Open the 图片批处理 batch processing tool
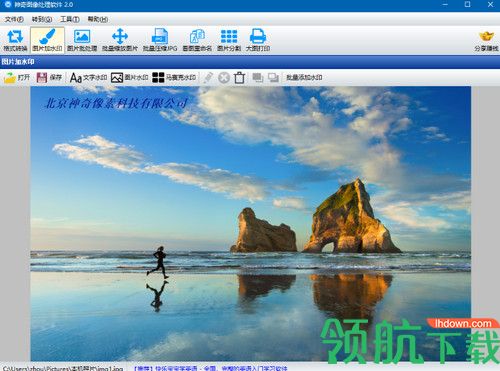Screen dimensions: 500x371 point(82,40)
